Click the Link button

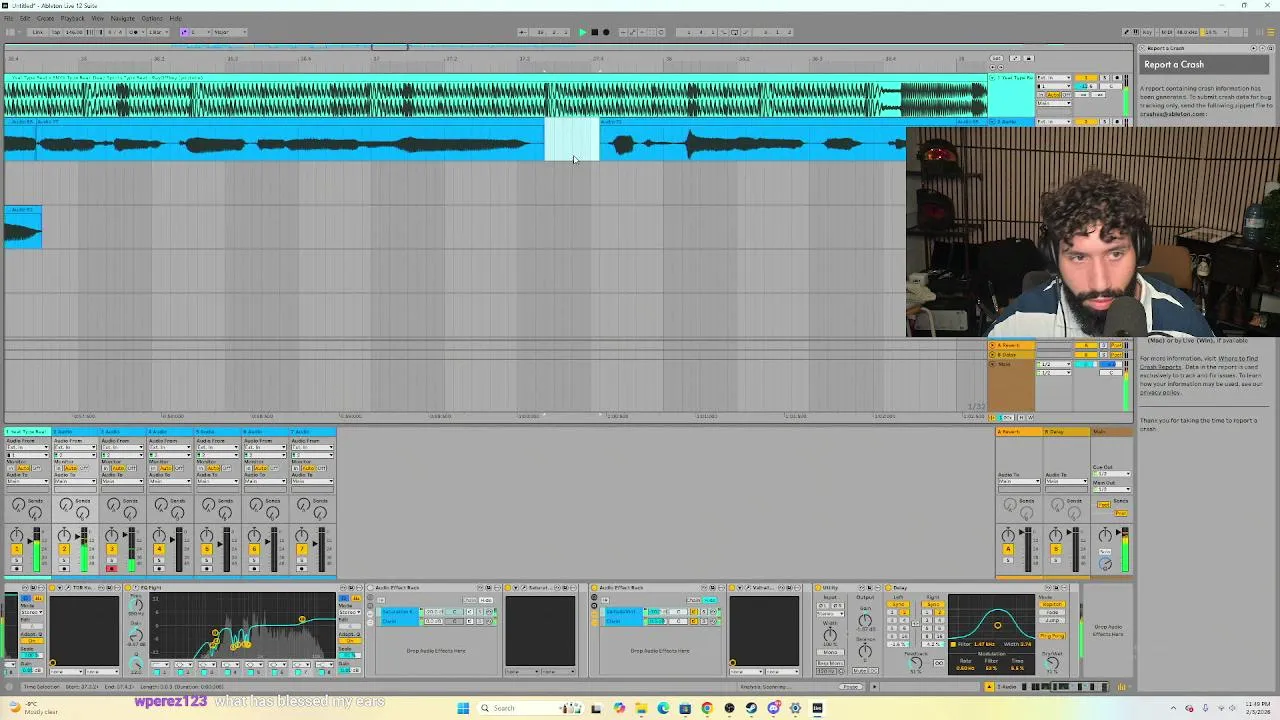38,32
